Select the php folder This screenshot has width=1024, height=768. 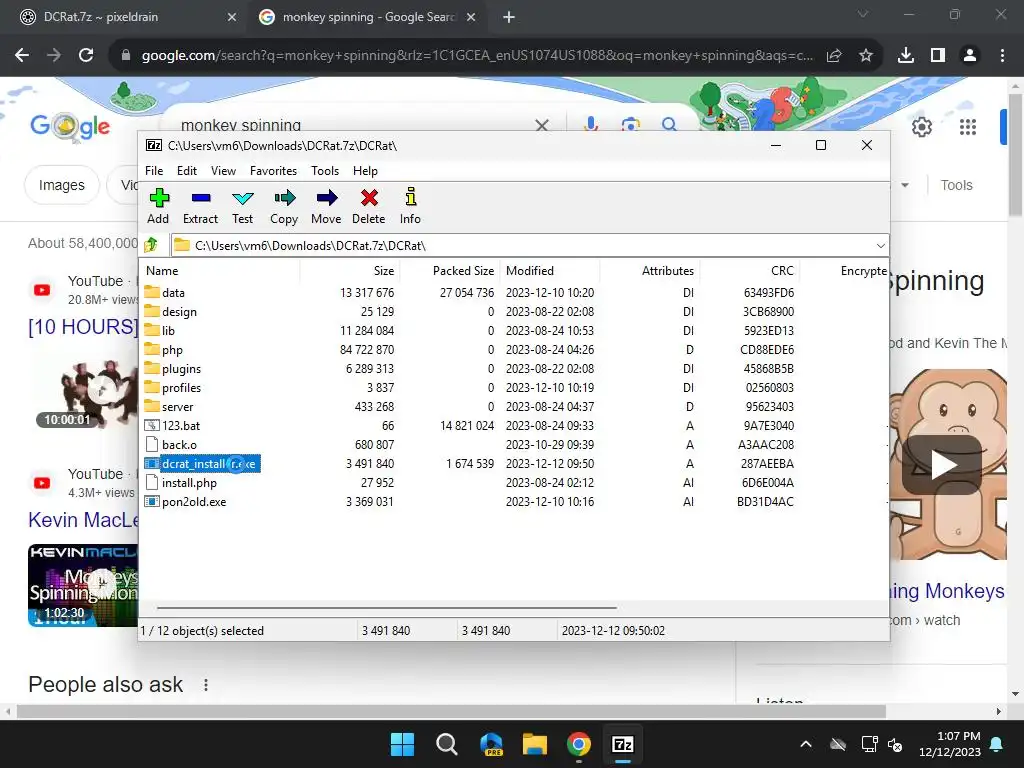click(164, 349)
